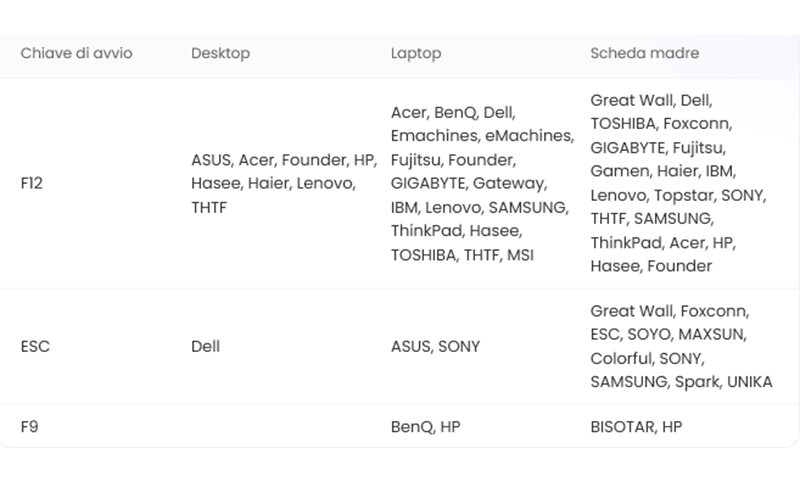
Task: Select the Desktop column header
Action: pos(220,53)
